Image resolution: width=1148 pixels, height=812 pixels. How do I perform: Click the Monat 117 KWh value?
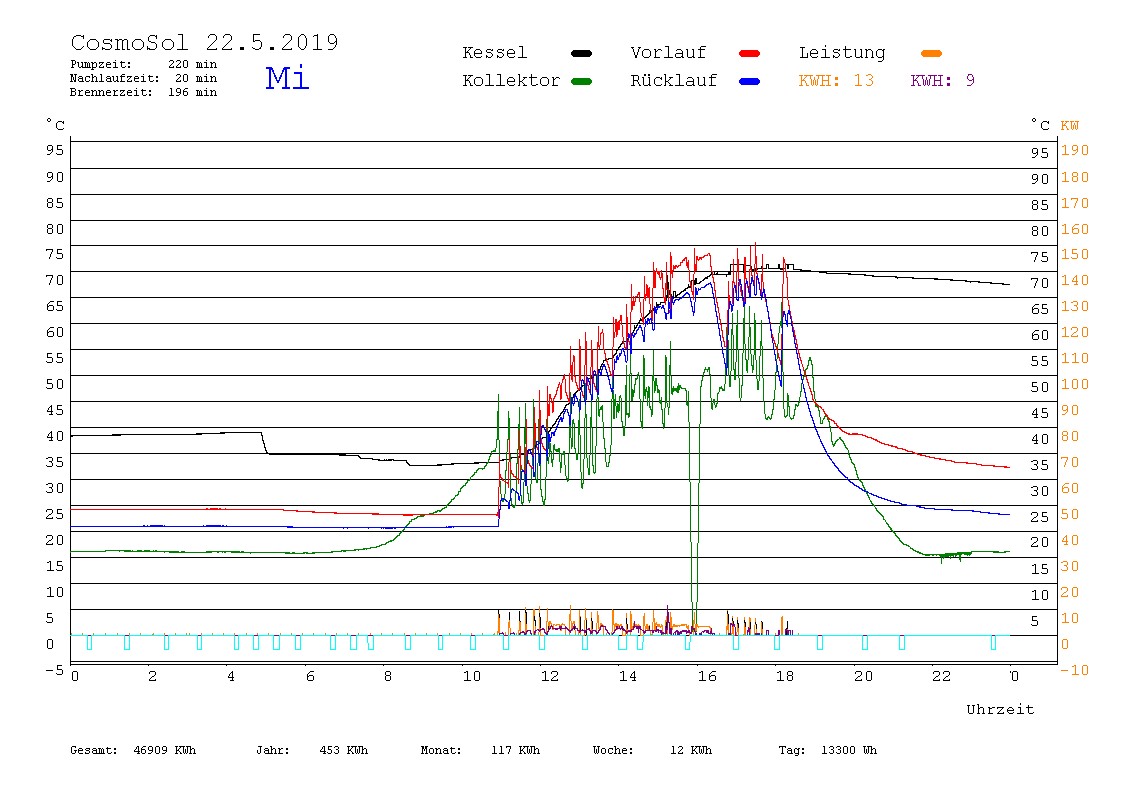480,750
